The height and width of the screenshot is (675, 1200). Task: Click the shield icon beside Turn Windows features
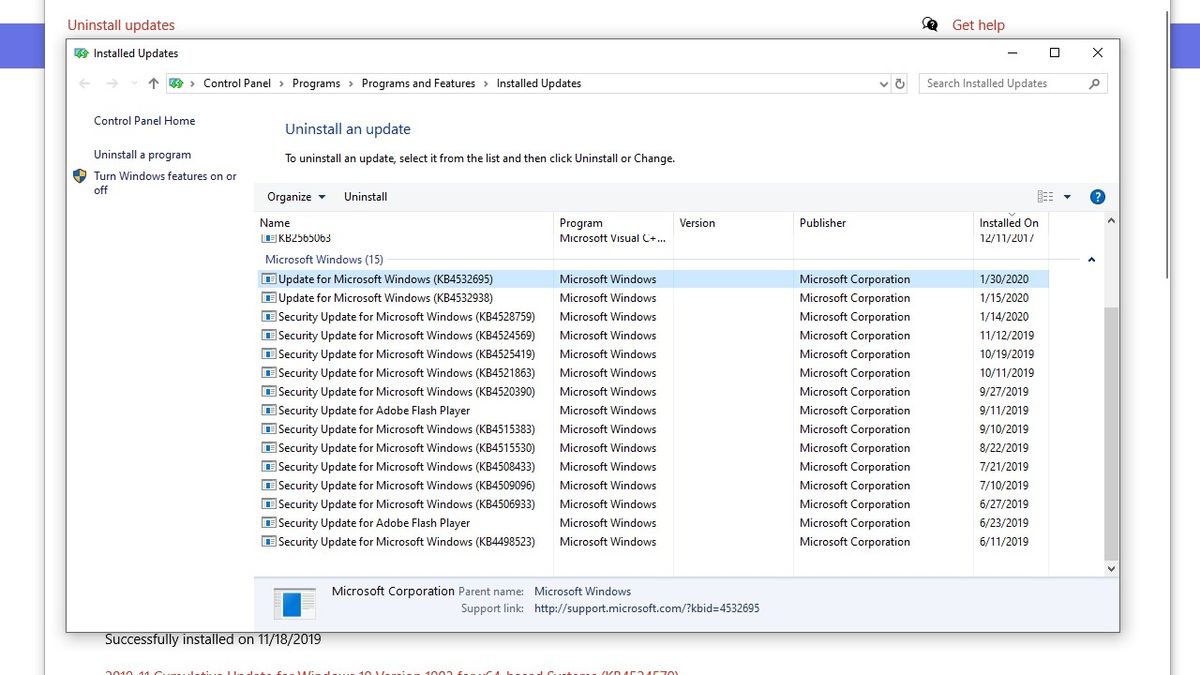click(79, 176)
